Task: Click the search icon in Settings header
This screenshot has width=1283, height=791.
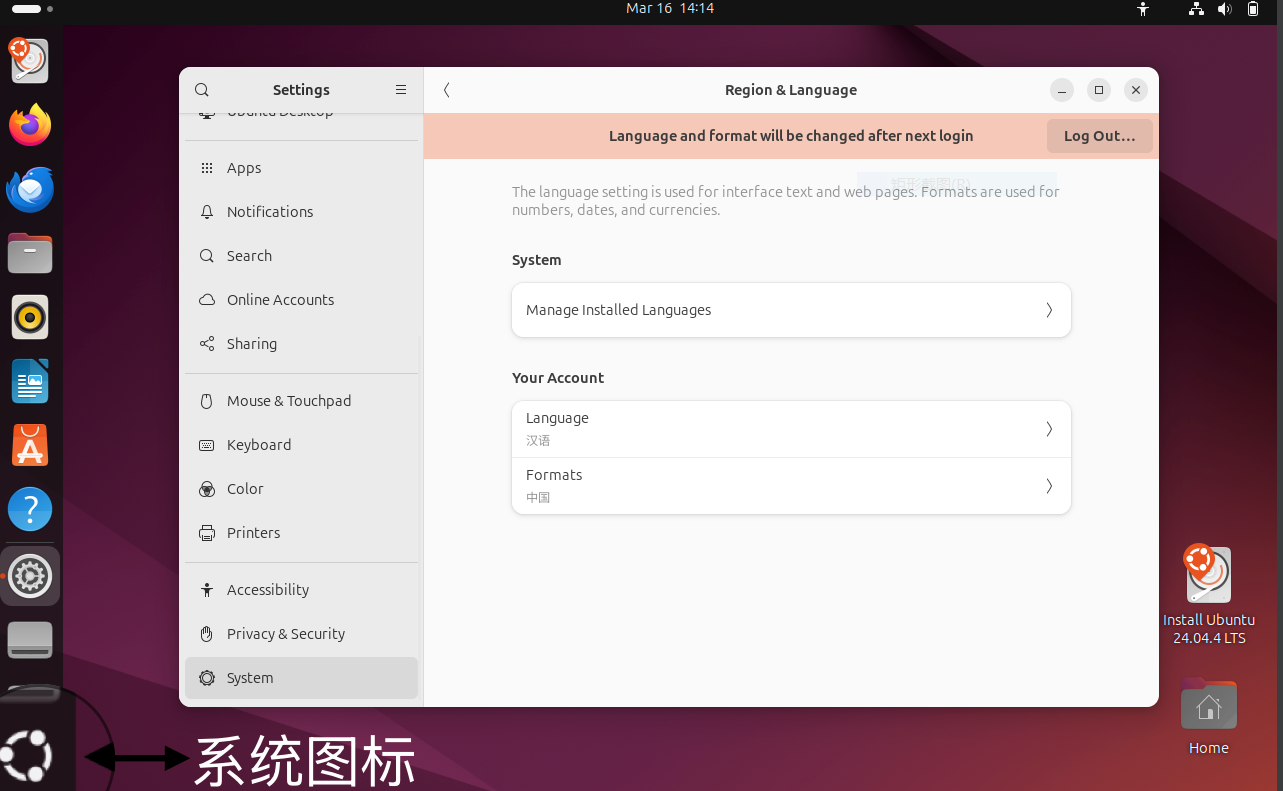Action: (x=202, y=90)
